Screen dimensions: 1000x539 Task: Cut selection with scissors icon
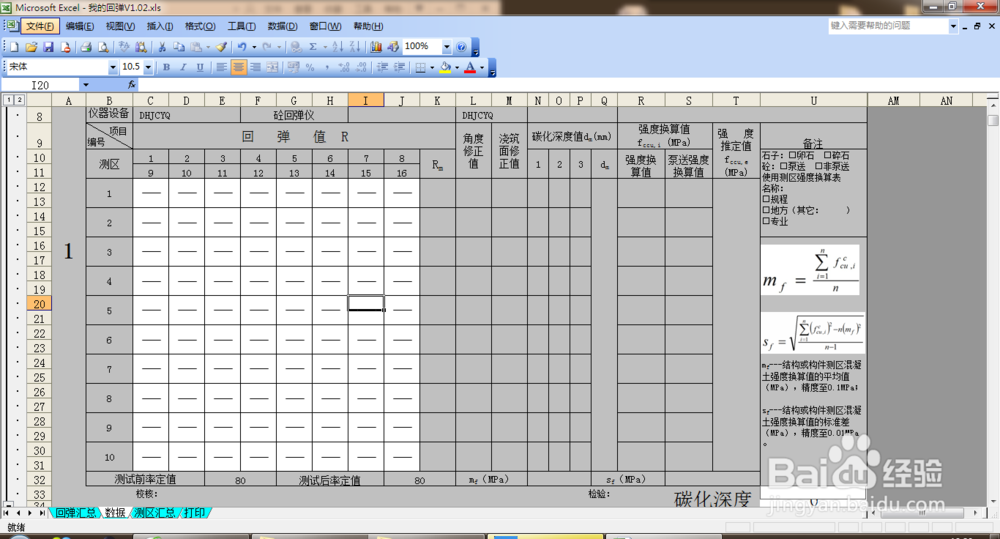[162, 47]
